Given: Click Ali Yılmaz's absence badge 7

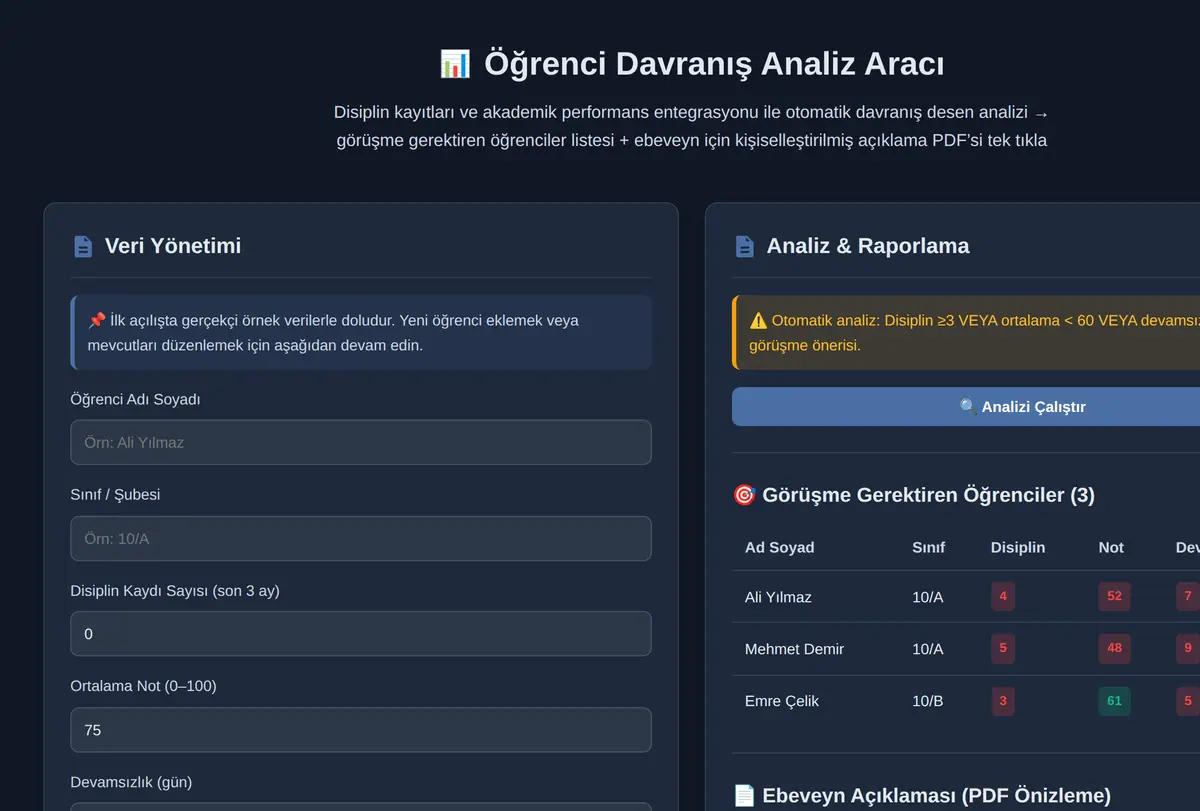Looking at the screenshot, I should (x=1188, y=596).
